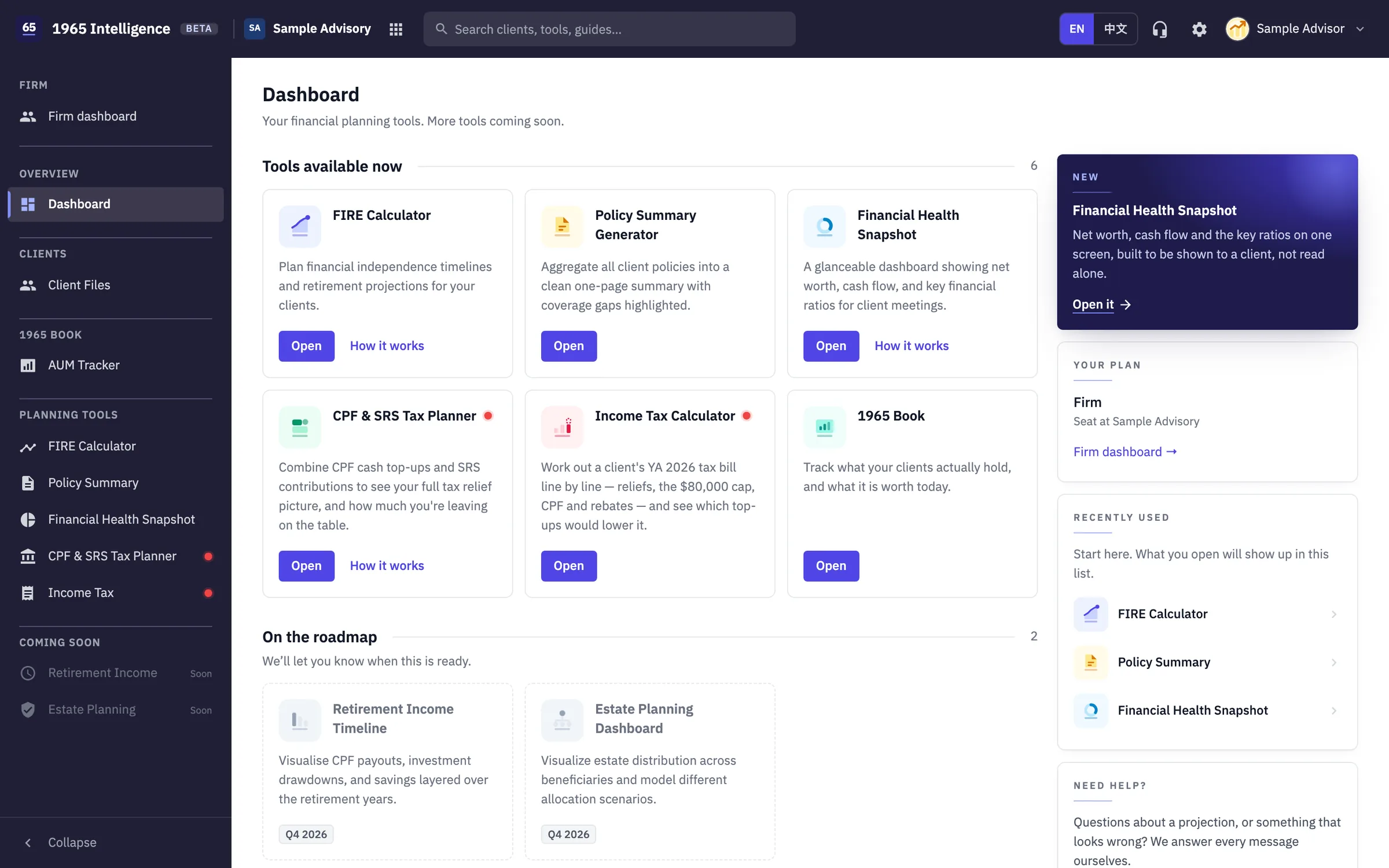The width and height of the screenshot is (1389, 868).
Task: Click the CPF & SRS sidebar bank icon
Action: 28,556
